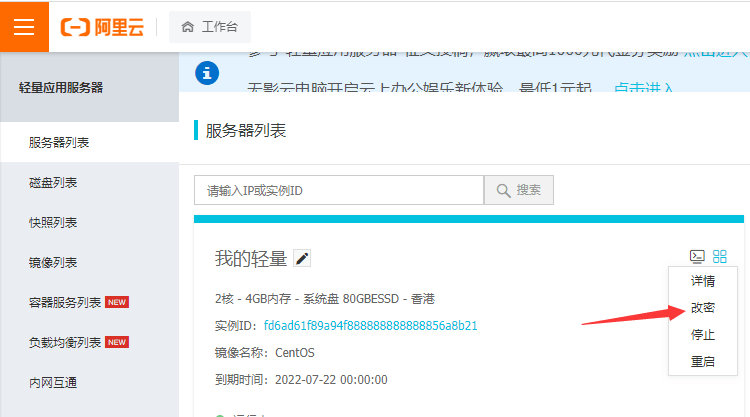The width and height of the screenshot is (750, 417).
Task: Open 镜像列表 in the sidebar
Action: (x=53, y=263)
